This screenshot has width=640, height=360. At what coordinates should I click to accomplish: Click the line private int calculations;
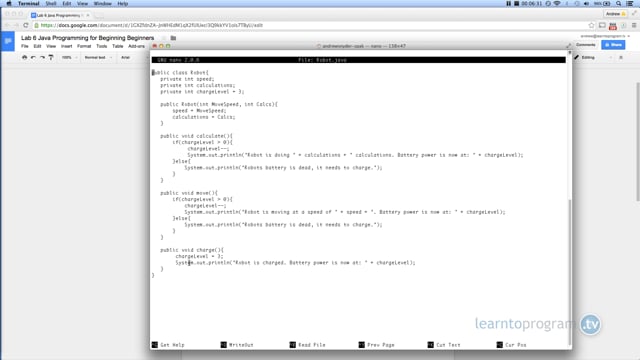click(198, 85)
